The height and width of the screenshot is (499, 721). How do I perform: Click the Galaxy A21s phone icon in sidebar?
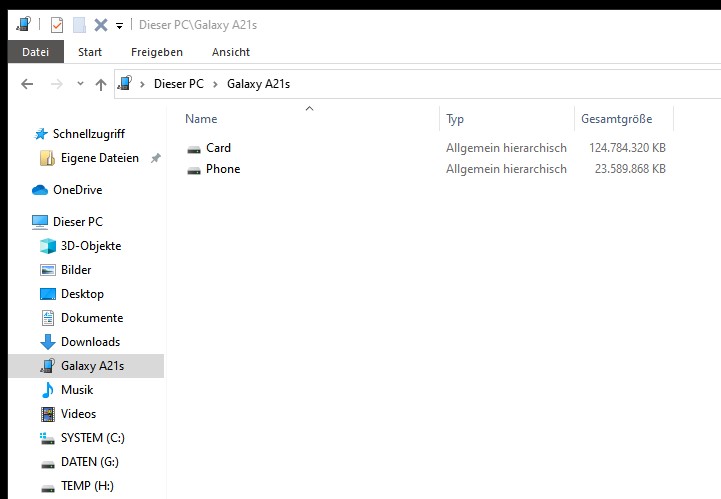click(x=47, y=366)
